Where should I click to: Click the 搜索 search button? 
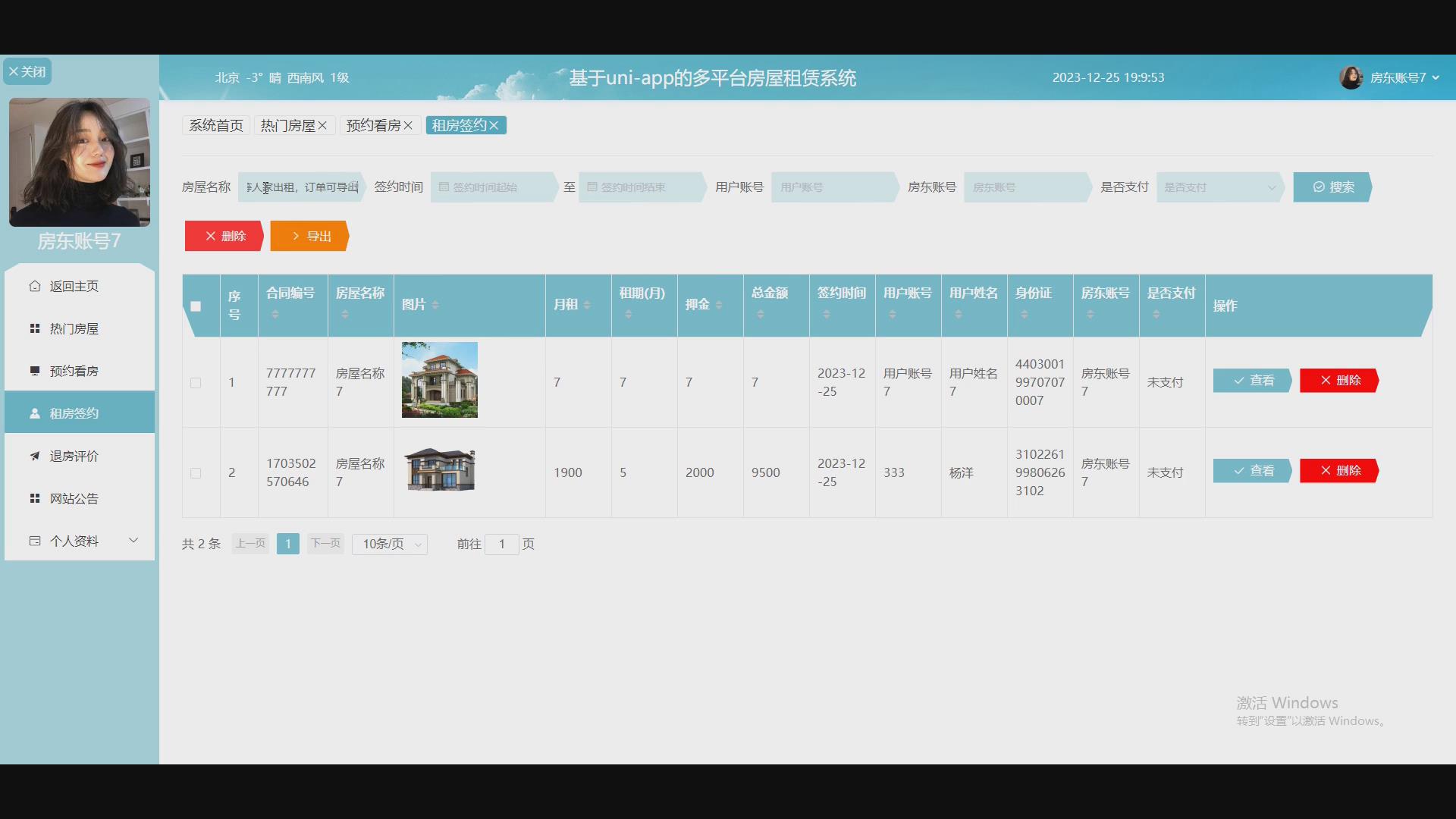[x=1332, y=187]
